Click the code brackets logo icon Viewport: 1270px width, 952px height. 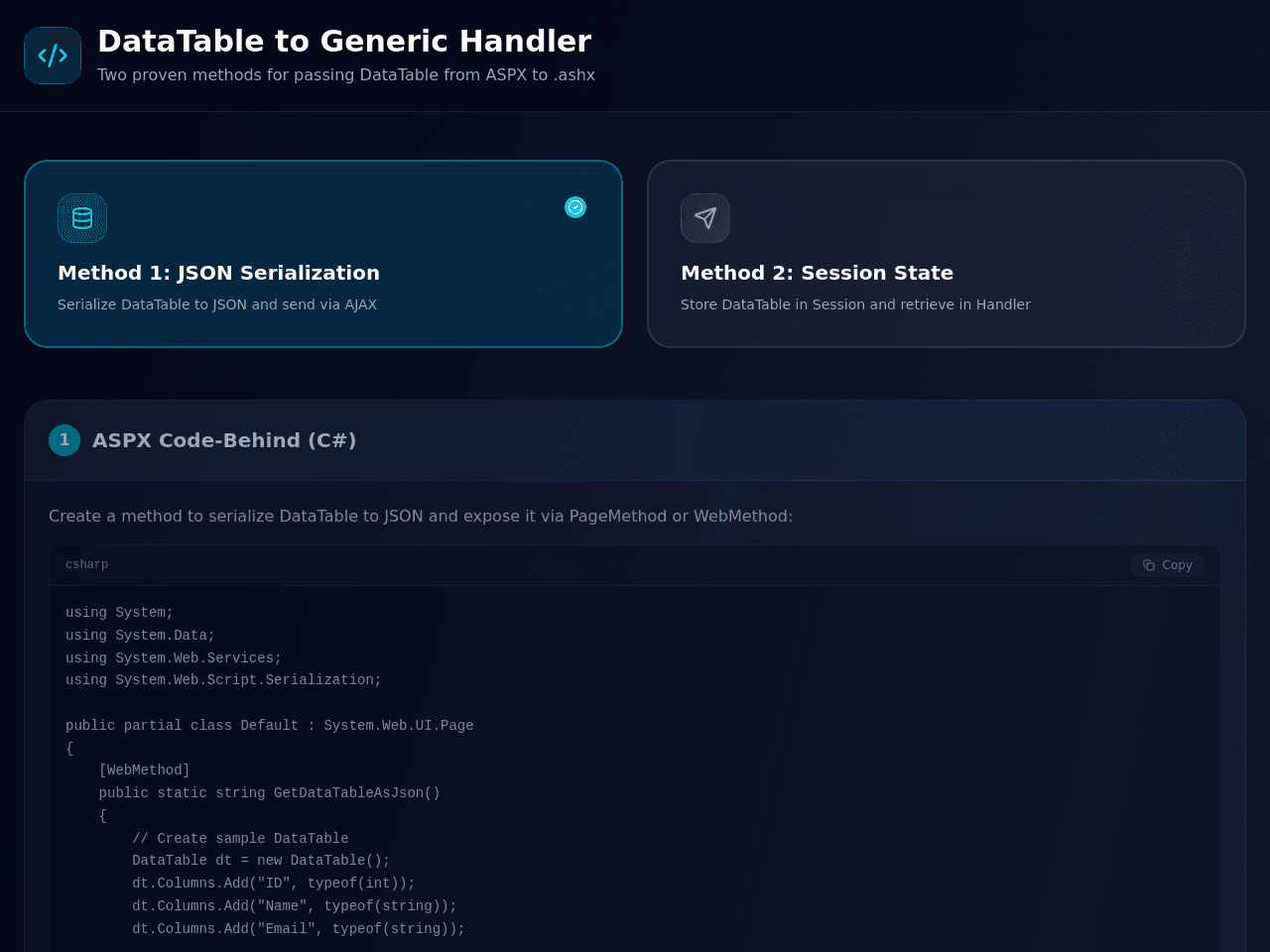(x=53, y=56)
